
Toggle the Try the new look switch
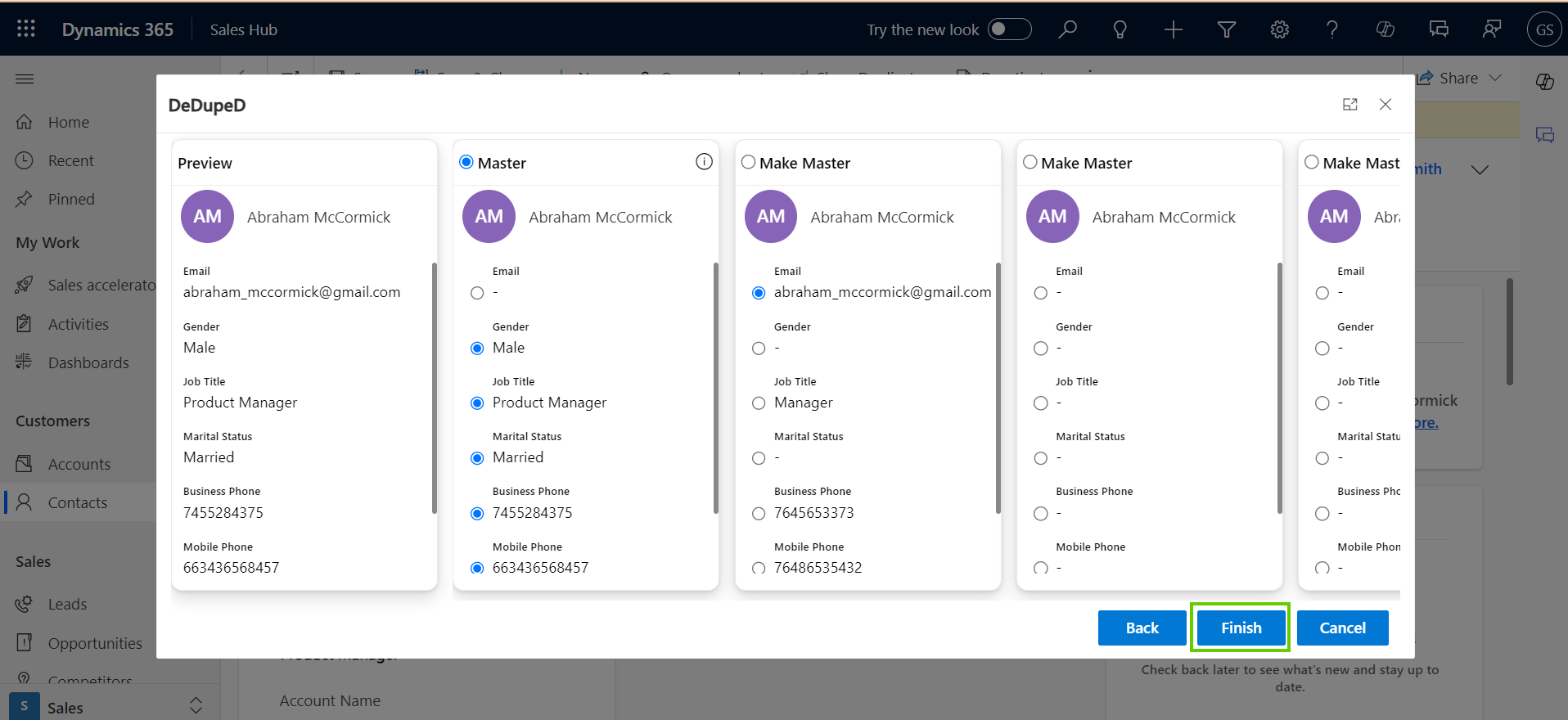1009,29
